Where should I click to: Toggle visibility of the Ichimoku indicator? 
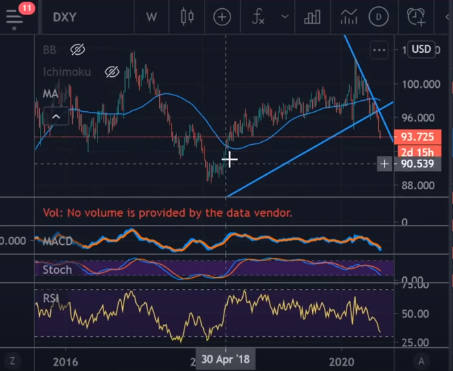pos(112,72)
